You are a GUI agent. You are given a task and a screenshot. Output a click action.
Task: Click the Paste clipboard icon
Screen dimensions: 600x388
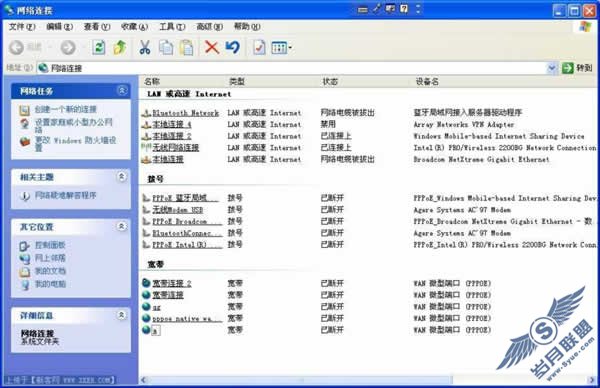pyautogui.click(x=187, y=47)
